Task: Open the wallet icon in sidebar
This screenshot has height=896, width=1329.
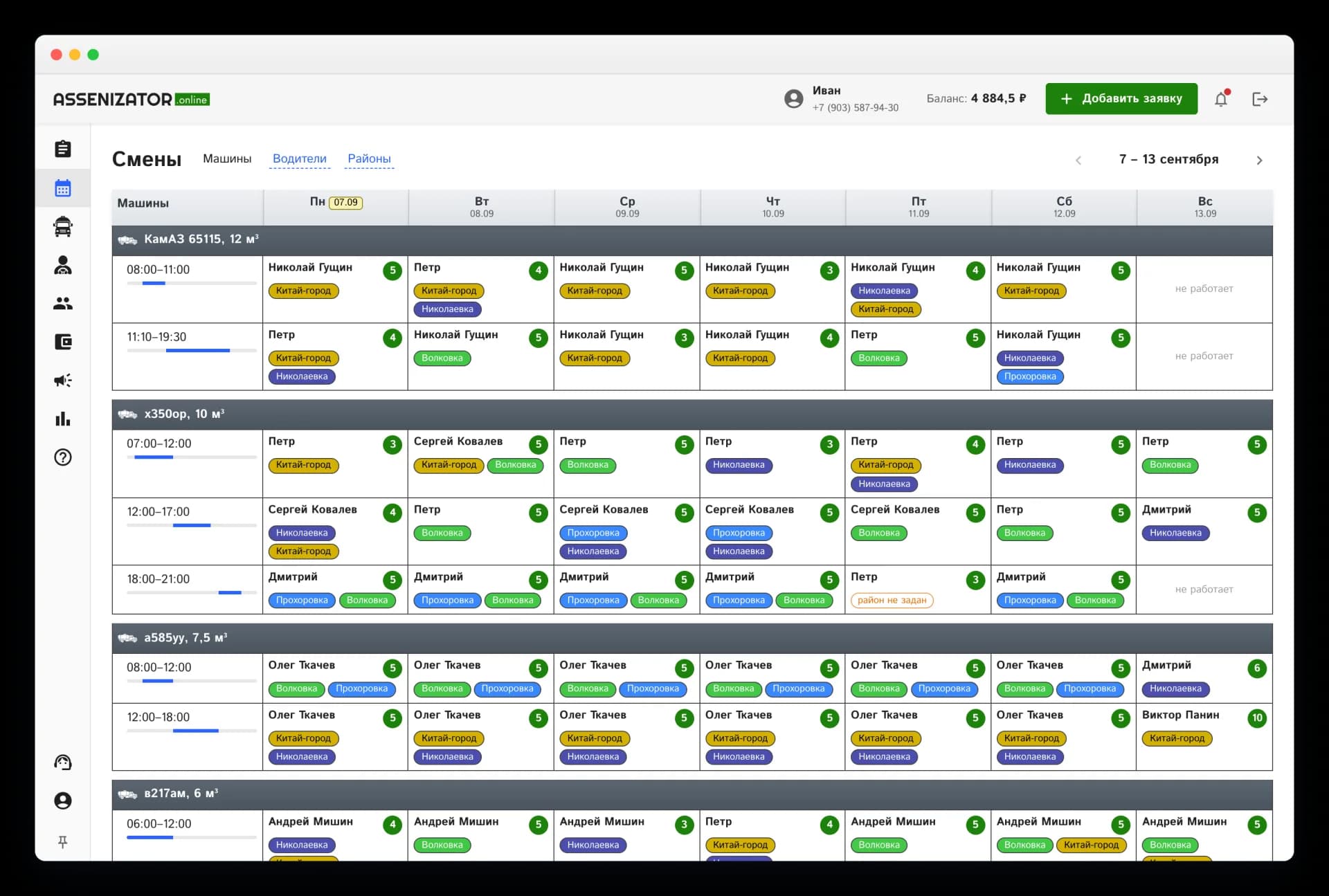Action: click(63, 342)
